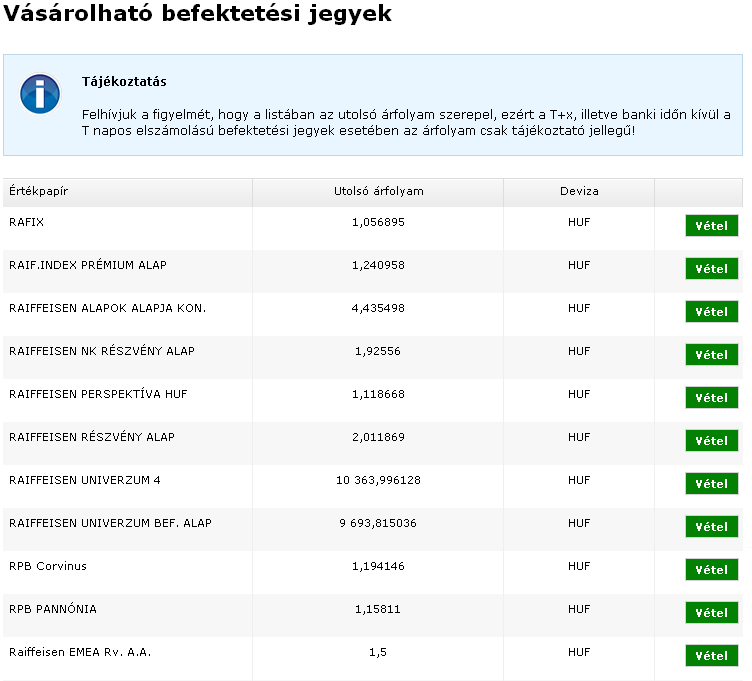Click the rate value 9 693,815036
Screen dimensions: 752x681
tap(378, 523)
